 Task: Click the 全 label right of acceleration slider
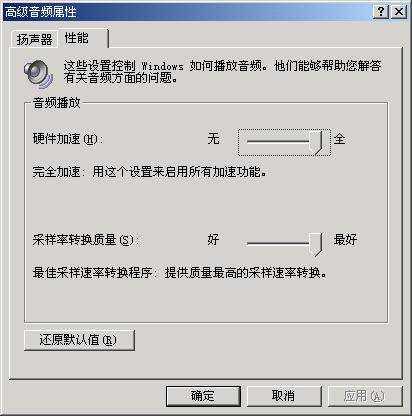click(340, 138)
